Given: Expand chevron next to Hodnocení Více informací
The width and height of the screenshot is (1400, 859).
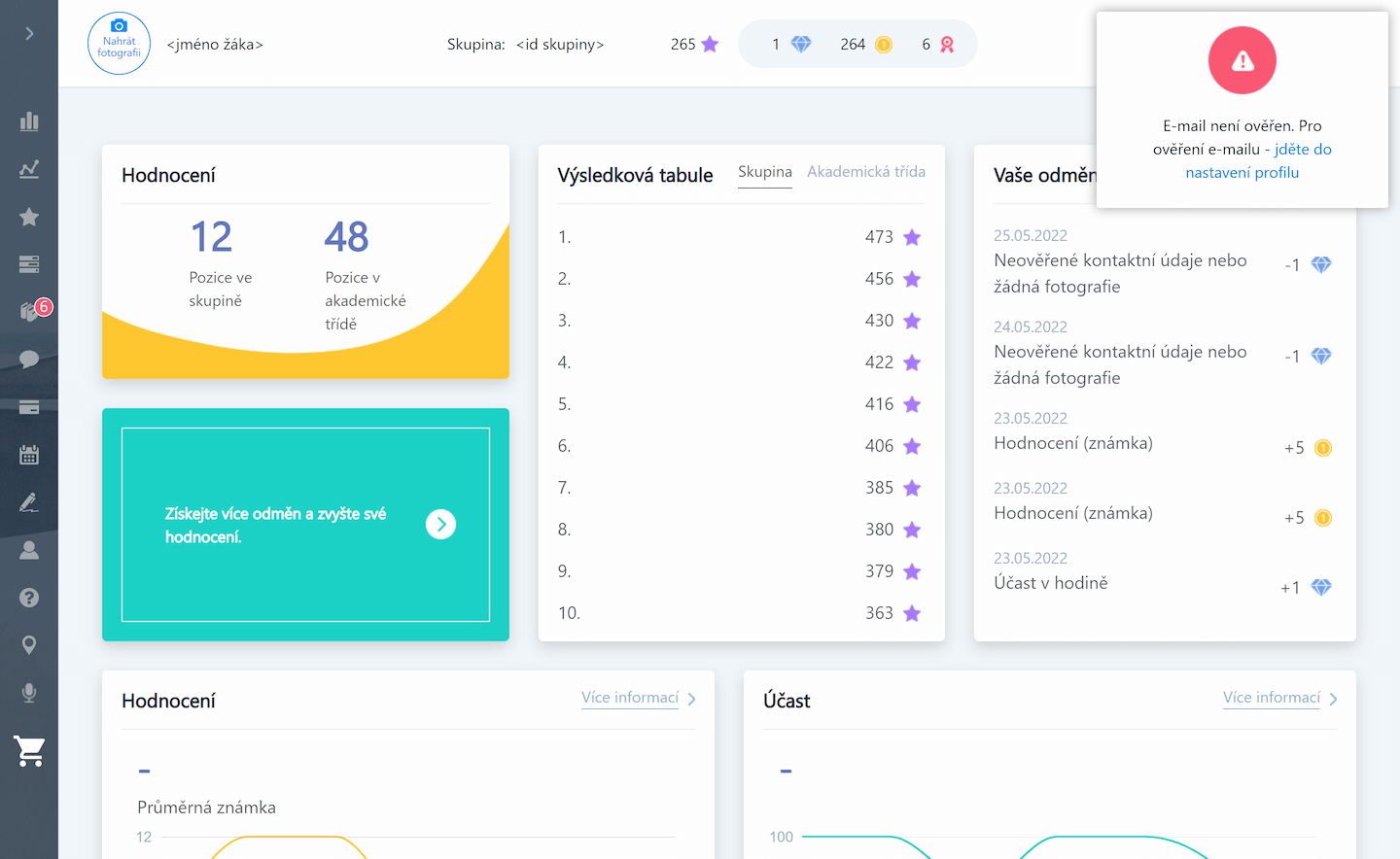Looking at the screenshot, I should pyautogui.click(x=691, y=699).
